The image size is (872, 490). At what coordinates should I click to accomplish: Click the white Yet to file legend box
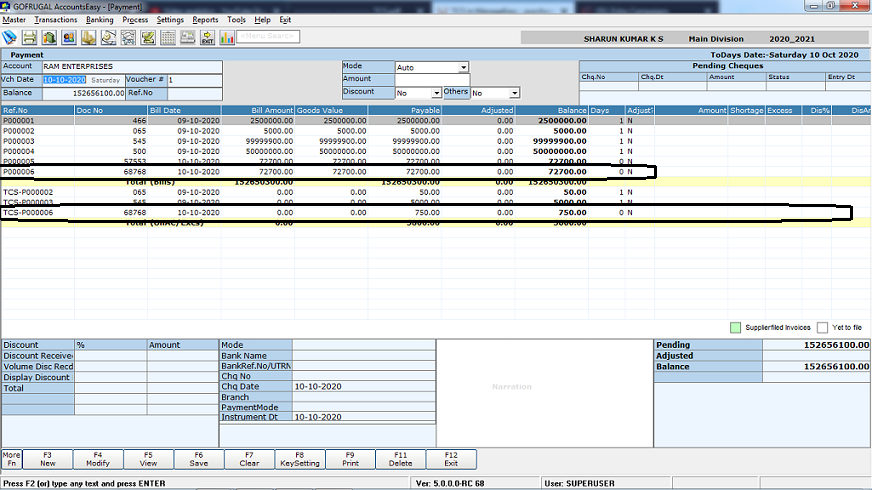(822, 327)
